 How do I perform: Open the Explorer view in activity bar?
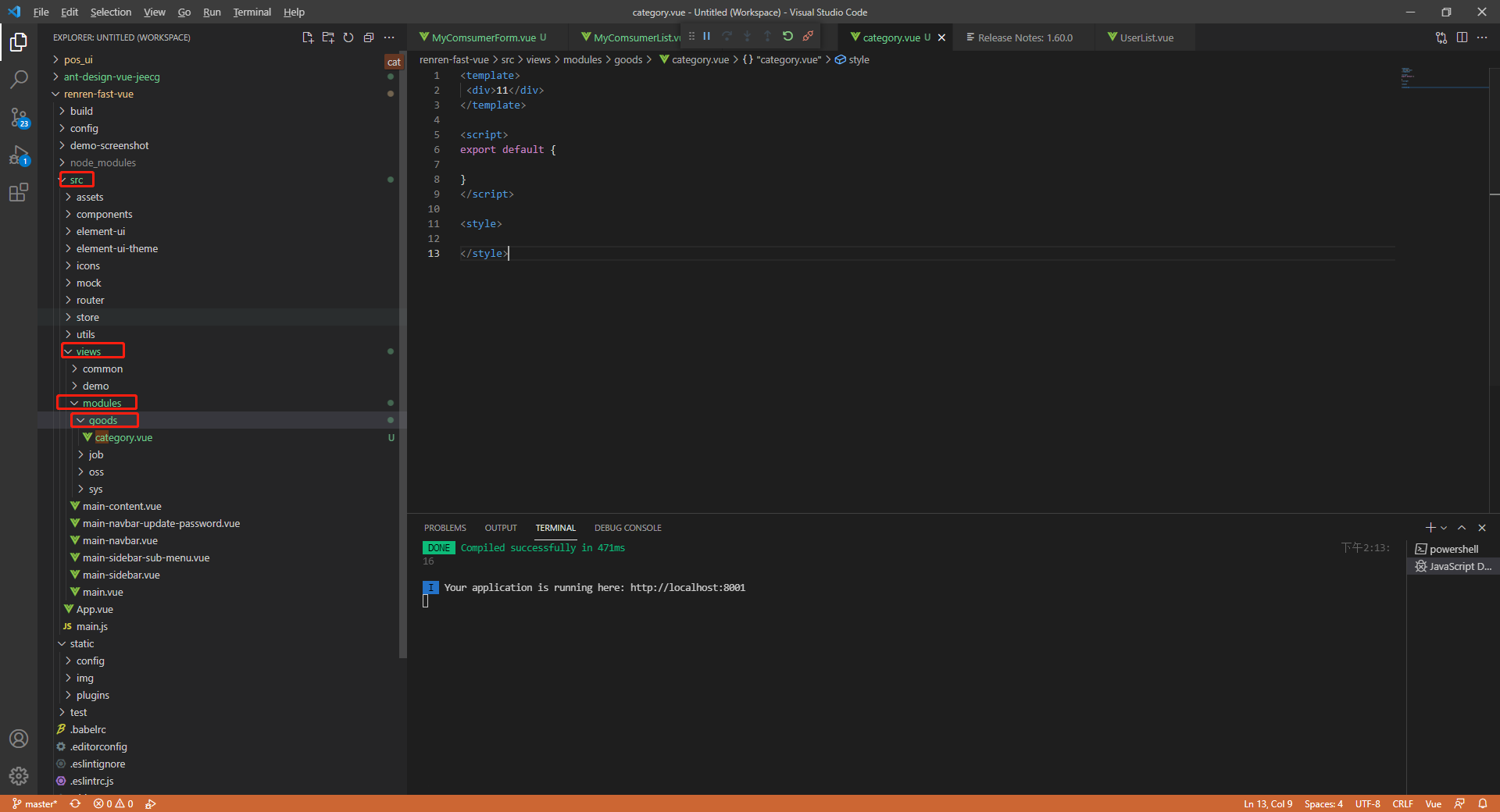[x=19, y=42]
